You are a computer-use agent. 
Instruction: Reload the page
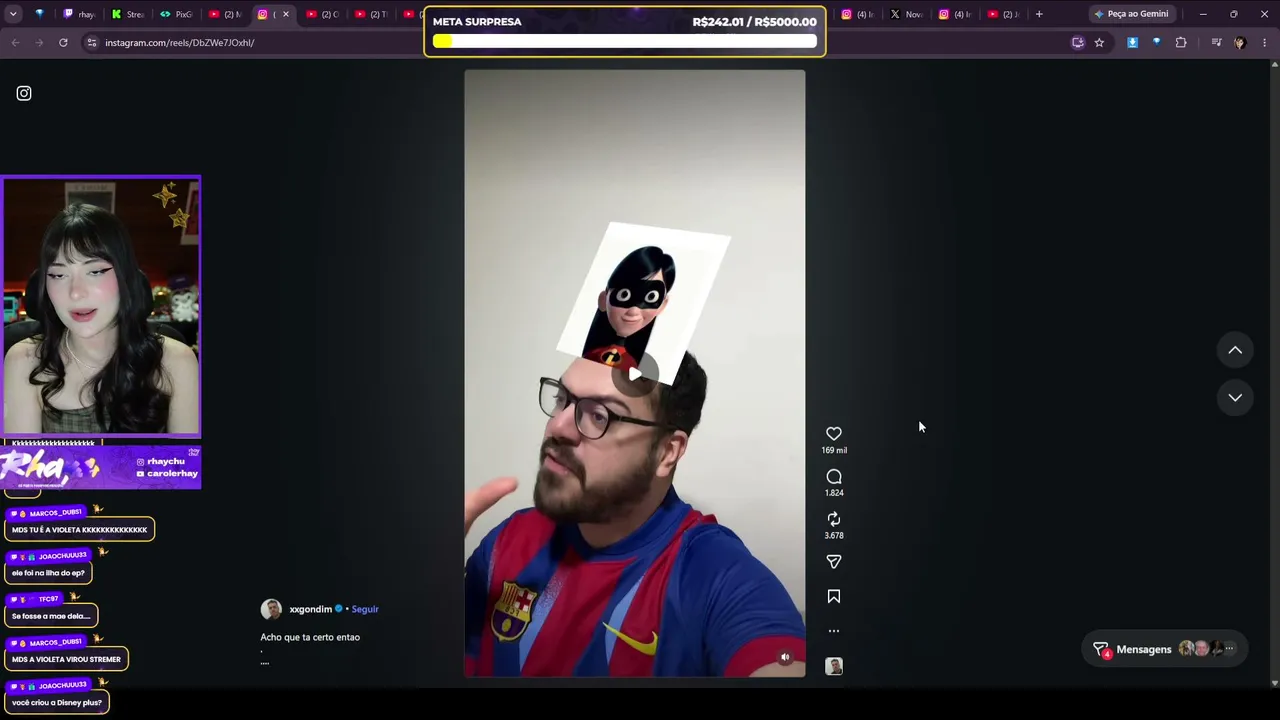[63, 43]
